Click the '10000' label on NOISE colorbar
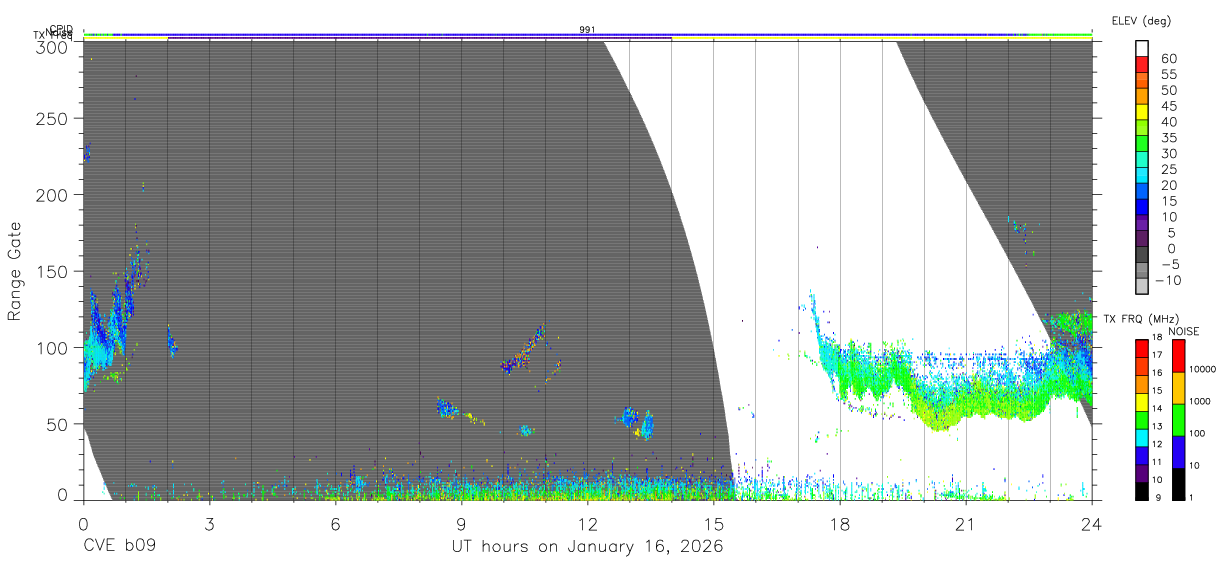1228x567 pixels. pos(1202,370)
